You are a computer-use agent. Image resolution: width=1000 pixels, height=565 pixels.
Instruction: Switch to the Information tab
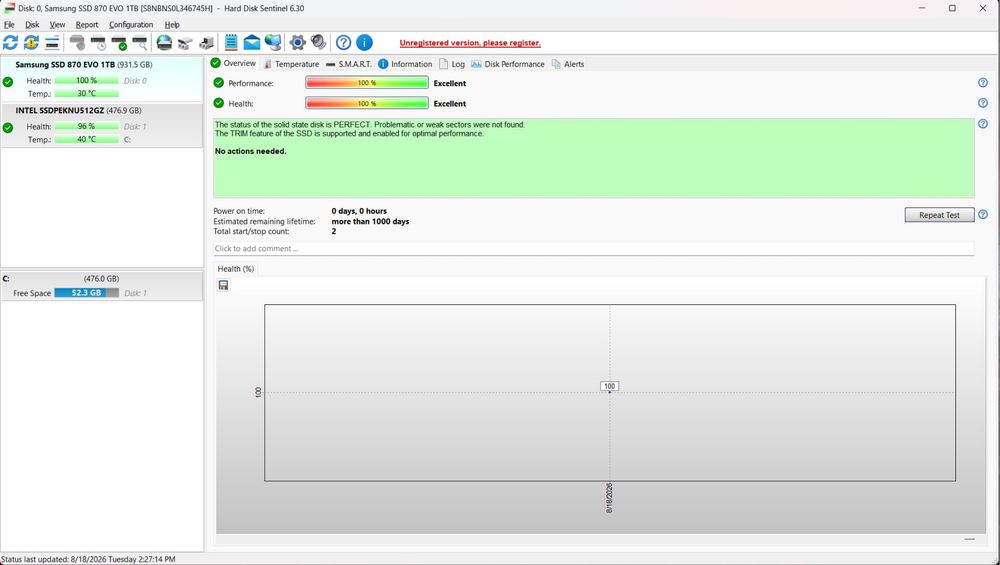405,64
